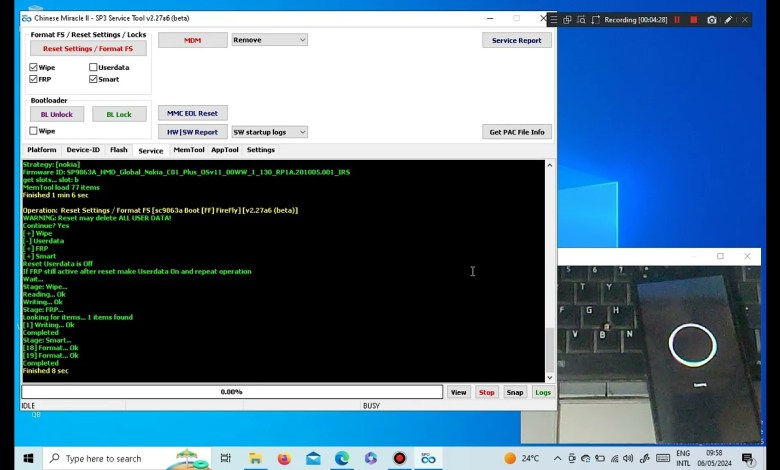The image size is (780, 470).
Task: Click the MDM button
Action: 193,40
